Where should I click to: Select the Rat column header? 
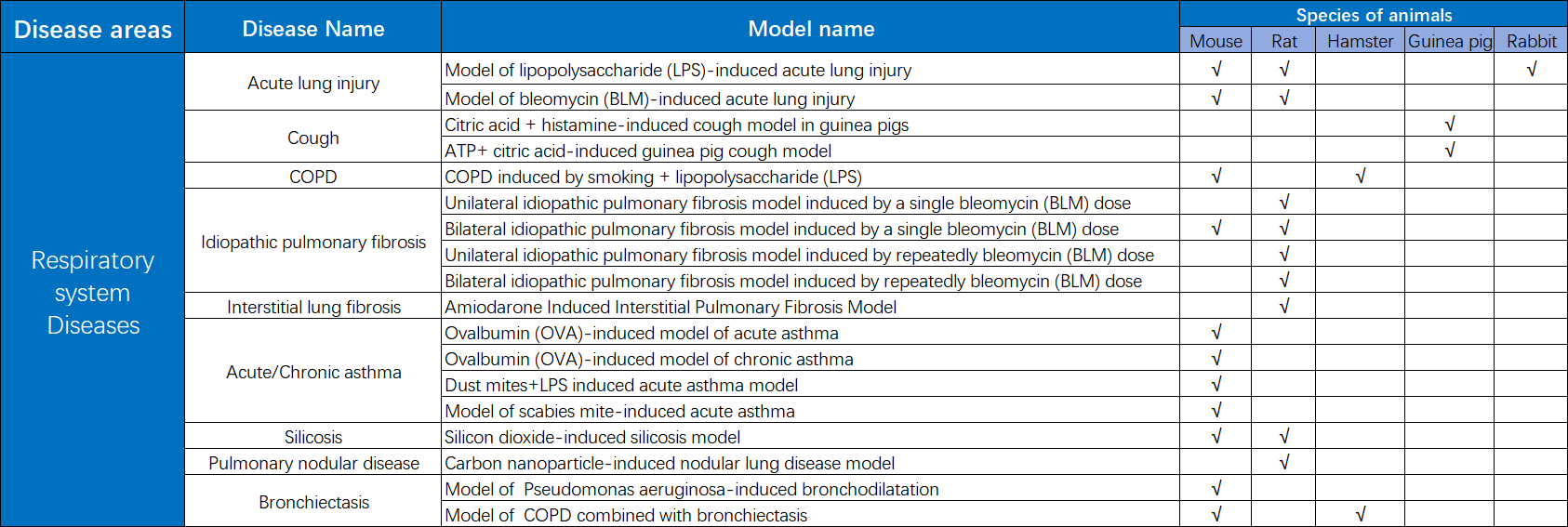pyautogui.click(x=1284, y=41)
